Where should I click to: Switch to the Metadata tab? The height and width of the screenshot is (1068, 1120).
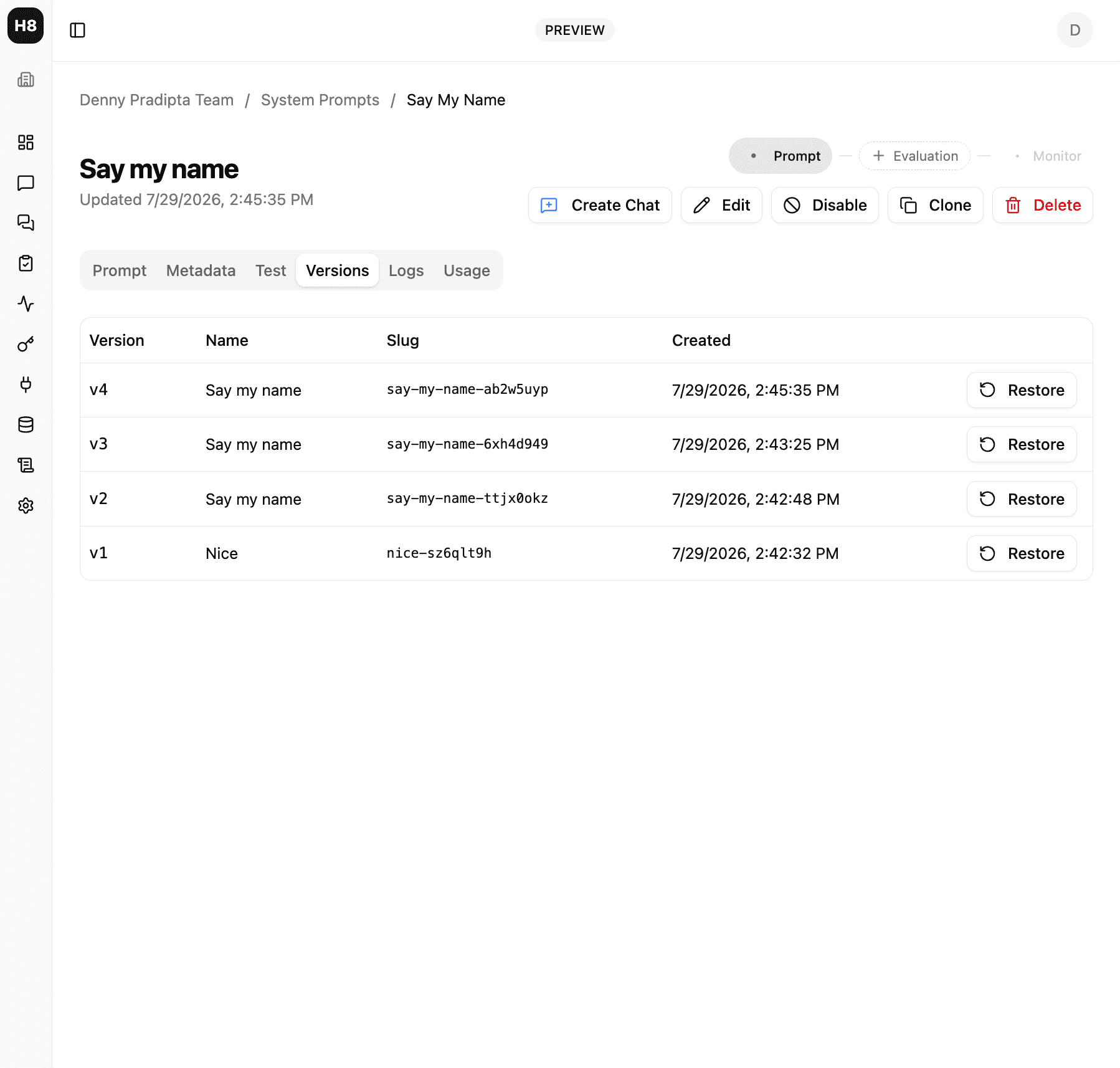pyautogui.click(x=201, y=270)
